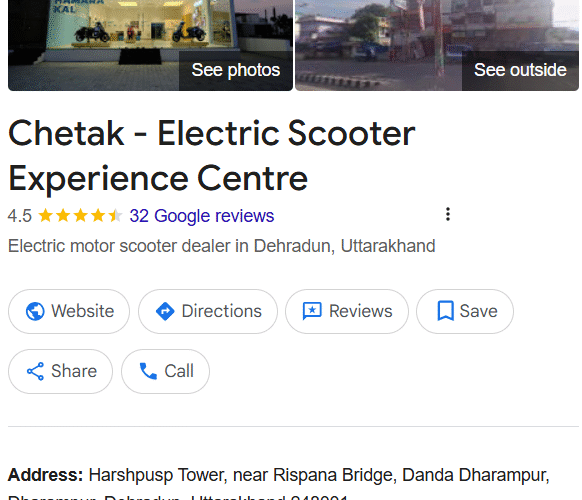The height and width of the screenshot is (500, 582).
Task: Click the phone Call icon
Action: pyautogui.click(x=148, y=371)
